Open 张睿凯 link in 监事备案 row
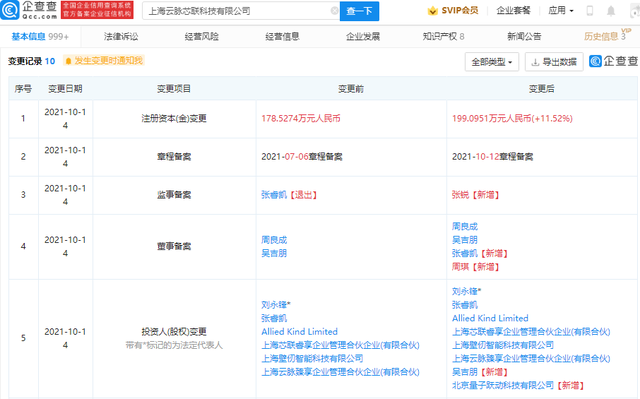640x399 pixels. pyautogui.click(x=274, y=195)
